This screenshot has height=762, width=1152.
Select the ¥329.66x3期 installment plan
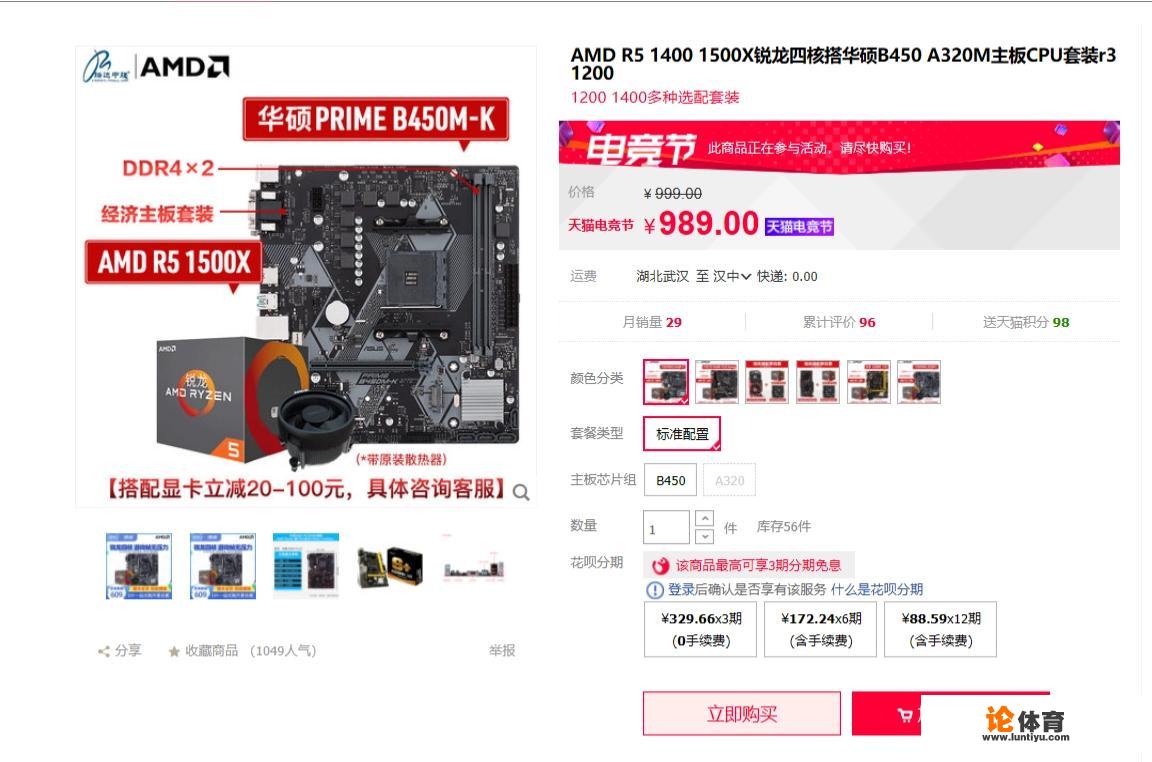pos(700,629)
